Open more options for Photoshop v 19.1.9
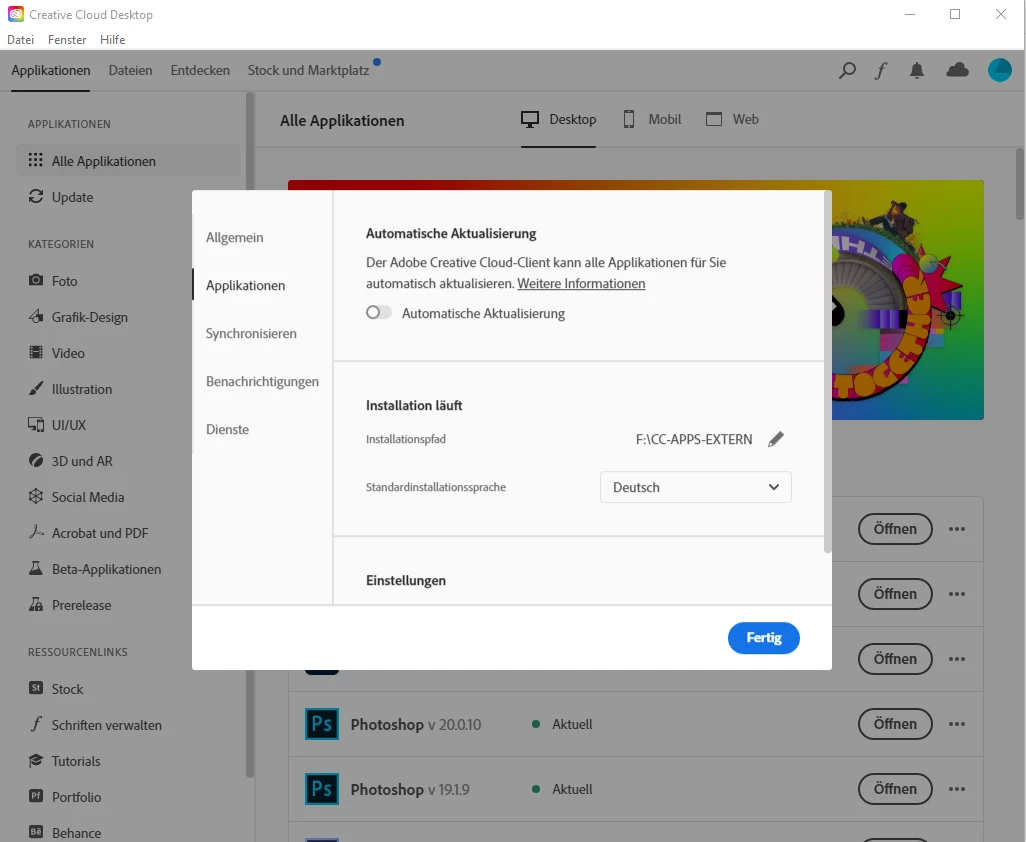 [957, 789]
